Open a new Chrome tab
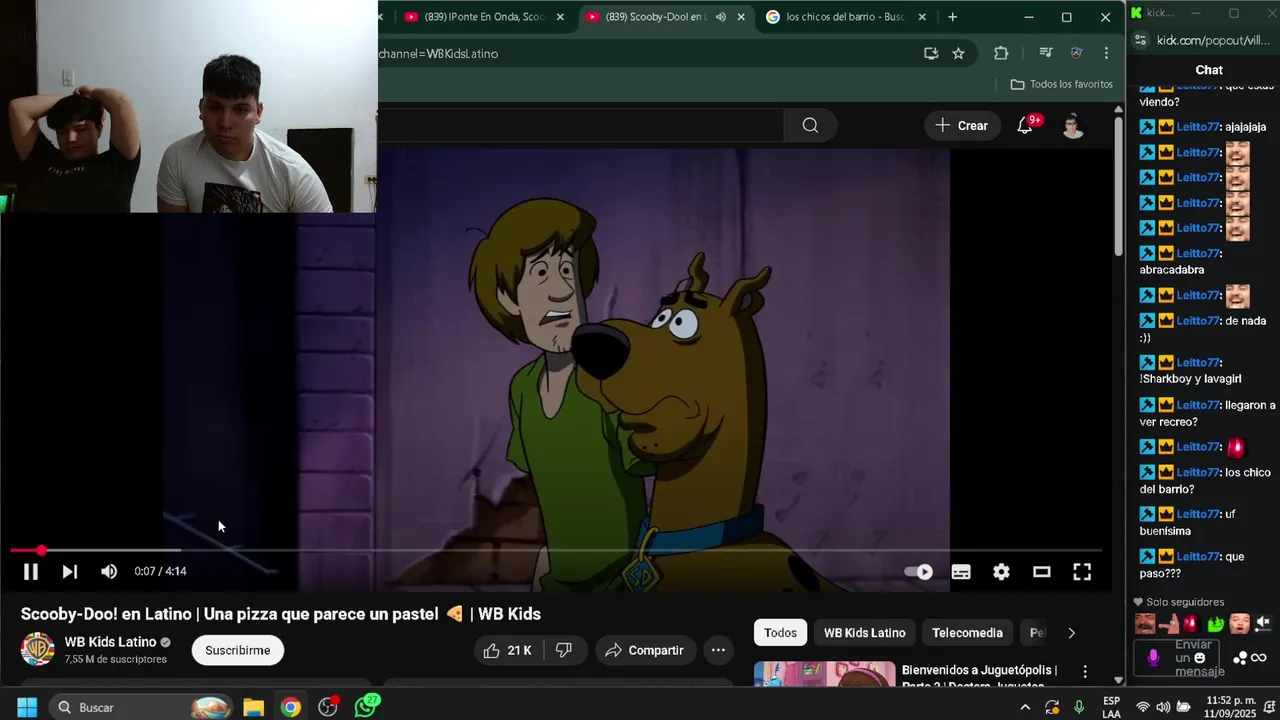Image resolution: width=1280 pixels, height=720 pixels. [x=952, y=17]
